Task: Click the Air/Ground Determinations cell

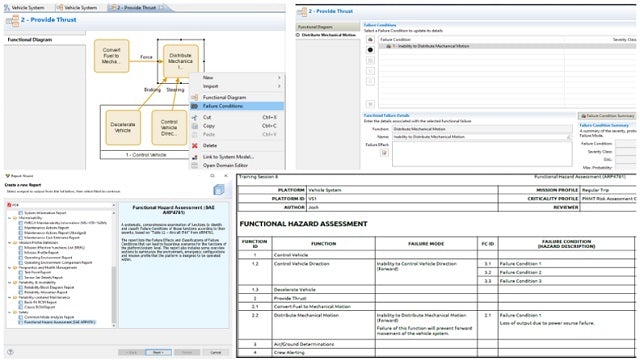Action: pos(323,344)
